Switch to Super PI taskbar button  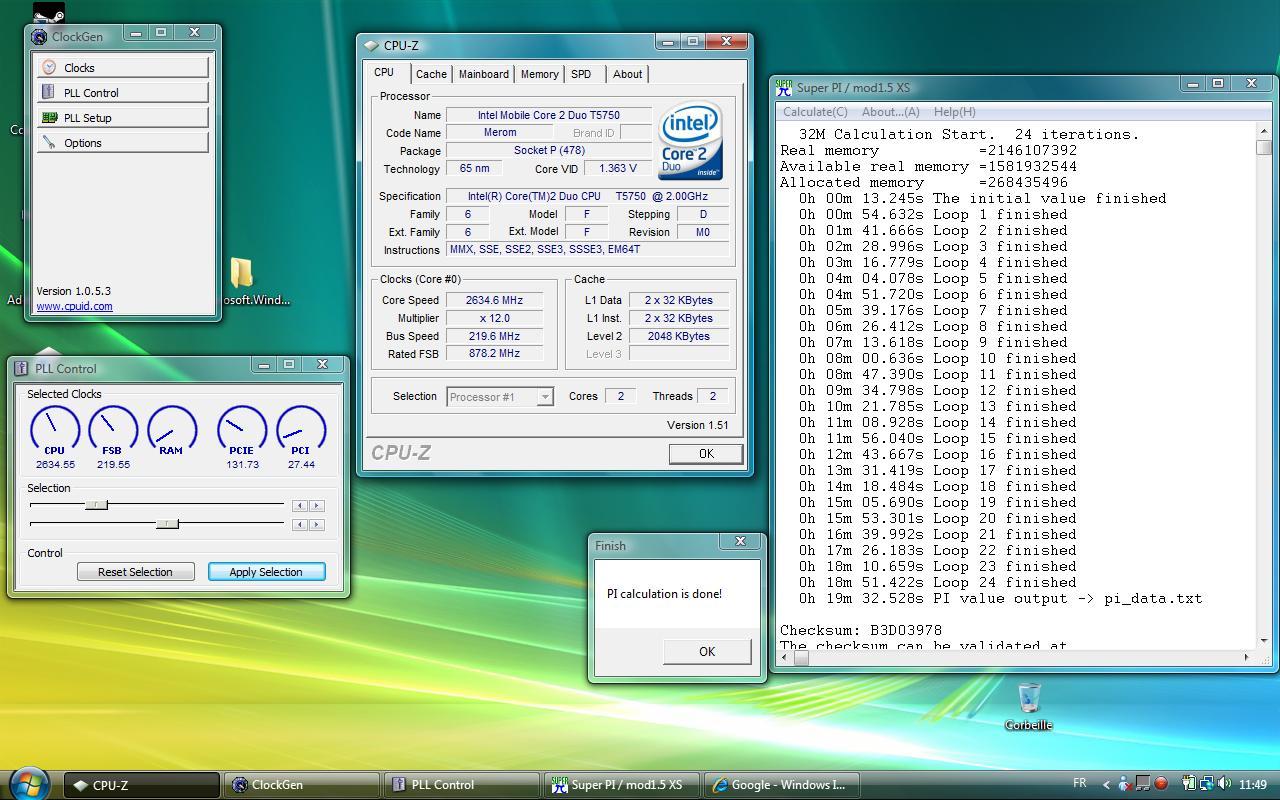click(622, 785)
